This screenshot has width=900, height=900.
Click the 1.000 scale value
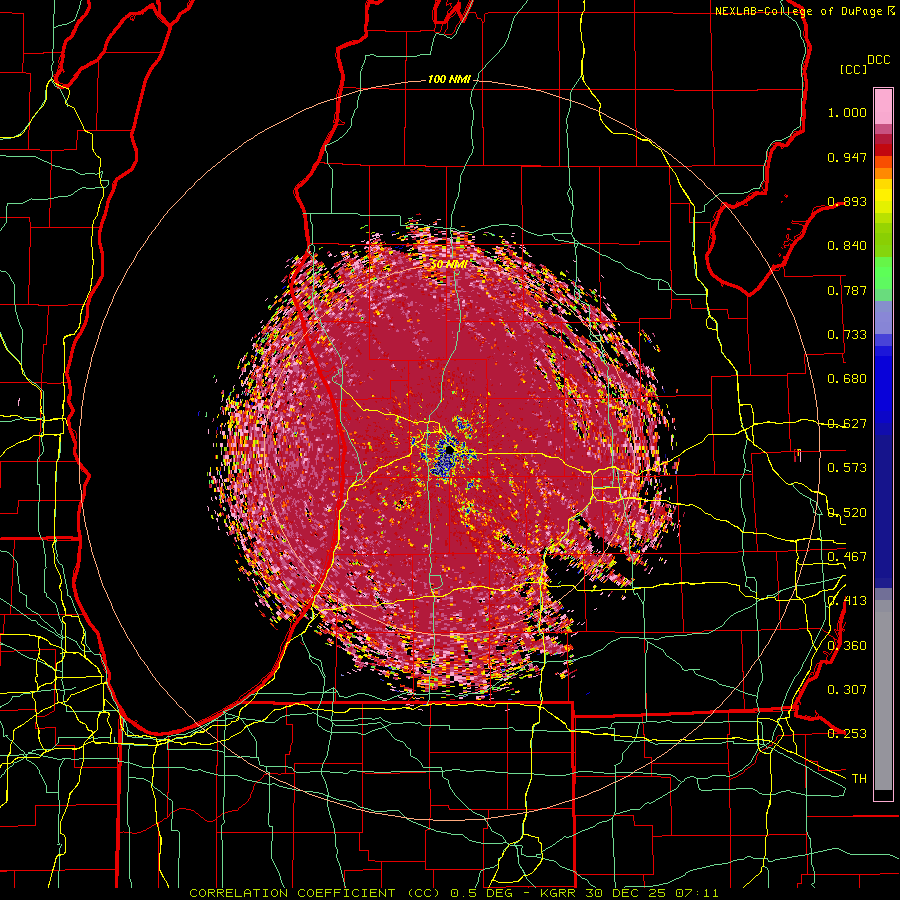coord(847,112)
